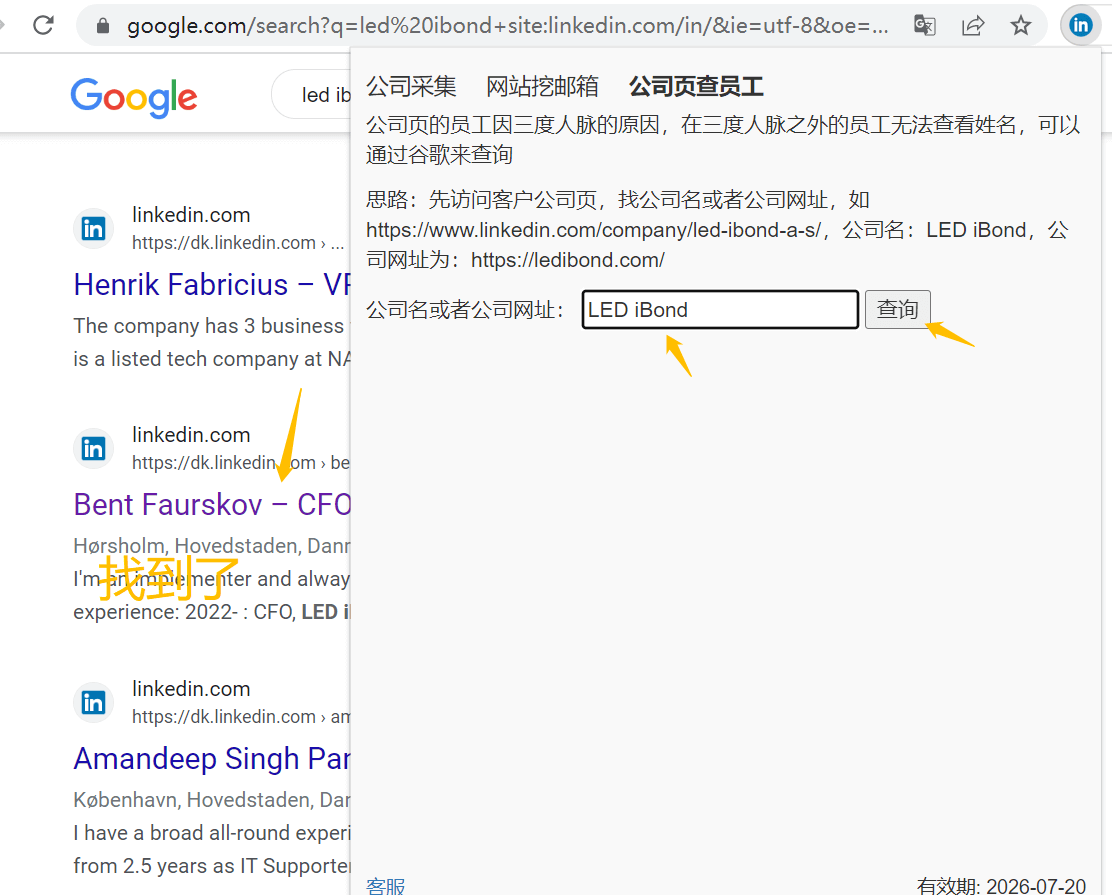
Task: Open the Bent Faurskov CFO result
Action: pos(212,504)
